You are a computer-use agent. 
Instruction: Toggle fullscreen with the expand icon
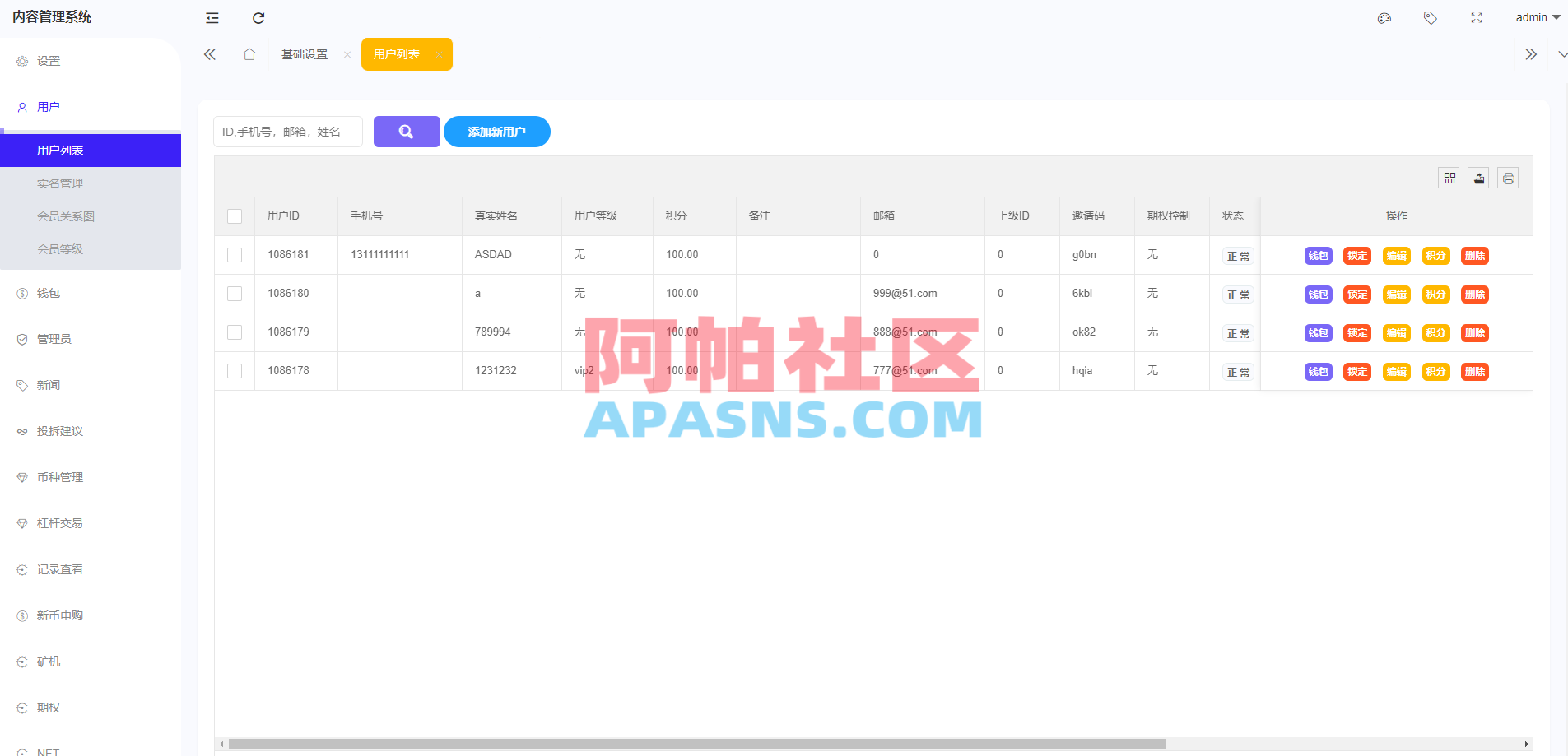coord(1477,17)
